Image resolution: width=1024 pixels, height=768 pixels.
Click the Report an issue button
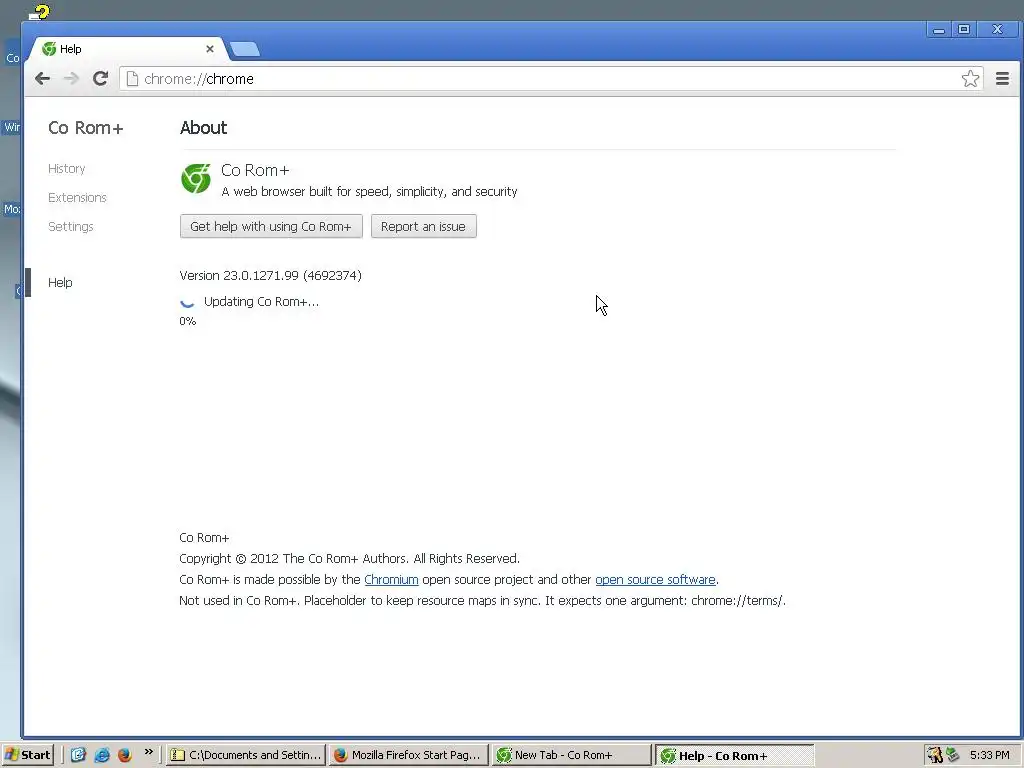tap(423, 227)
